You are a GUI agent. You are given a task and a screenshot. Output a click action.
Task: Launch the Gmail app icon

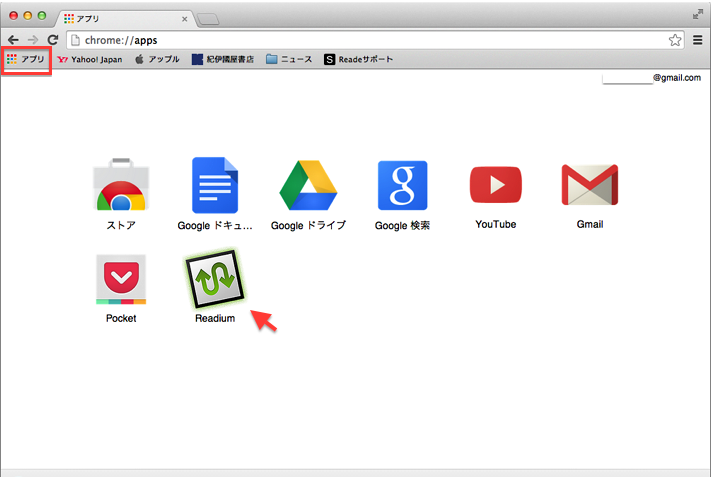point(589,185)
